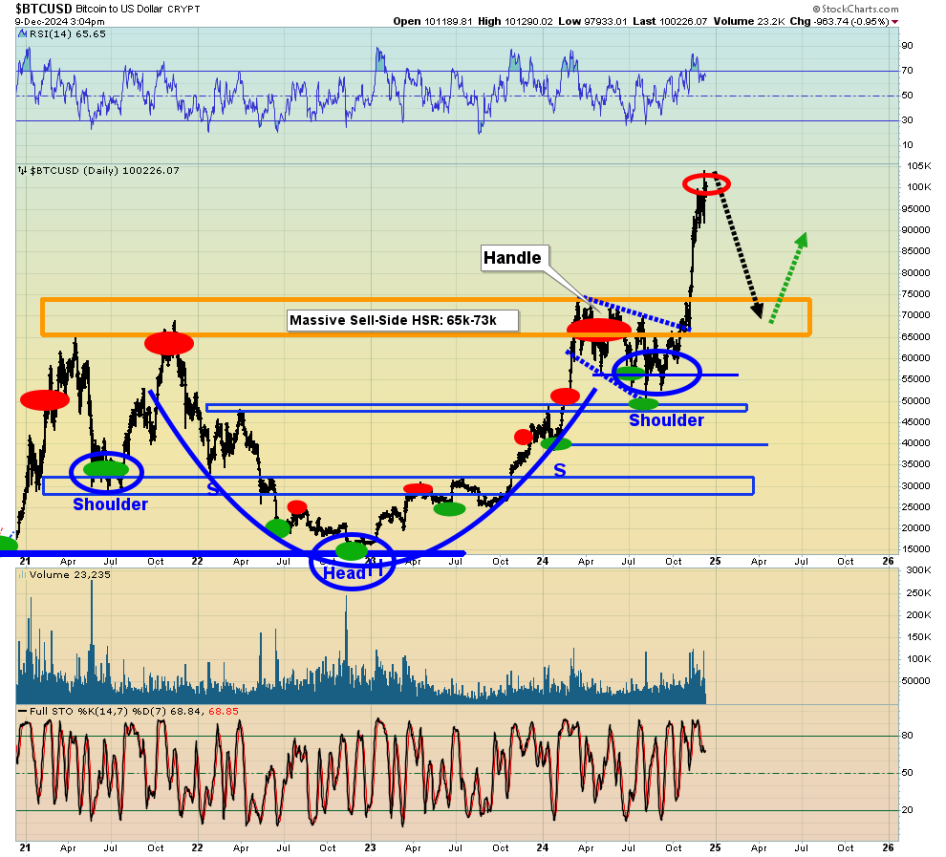Click the orange sell-side resistance zone's right edge
Viewport: 946px width, 857px height.
click(809, 317)
